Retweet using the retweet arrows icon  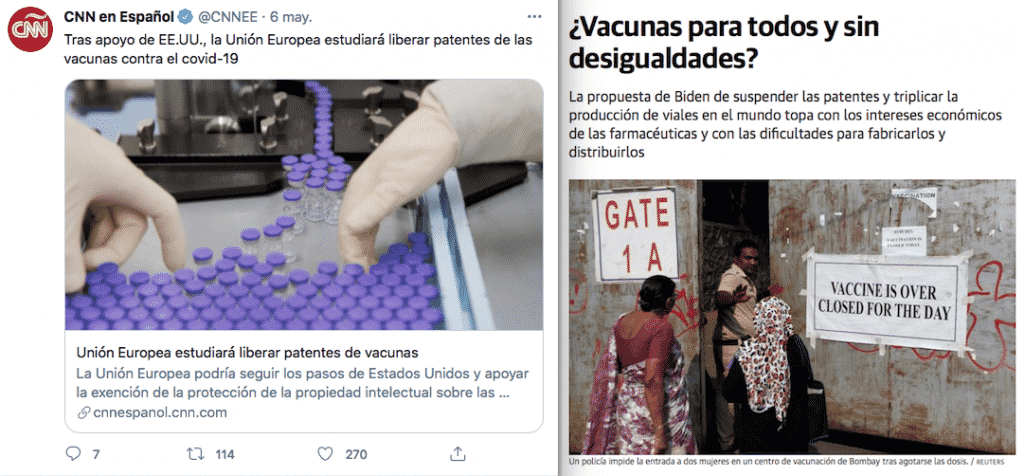point(196,453)
